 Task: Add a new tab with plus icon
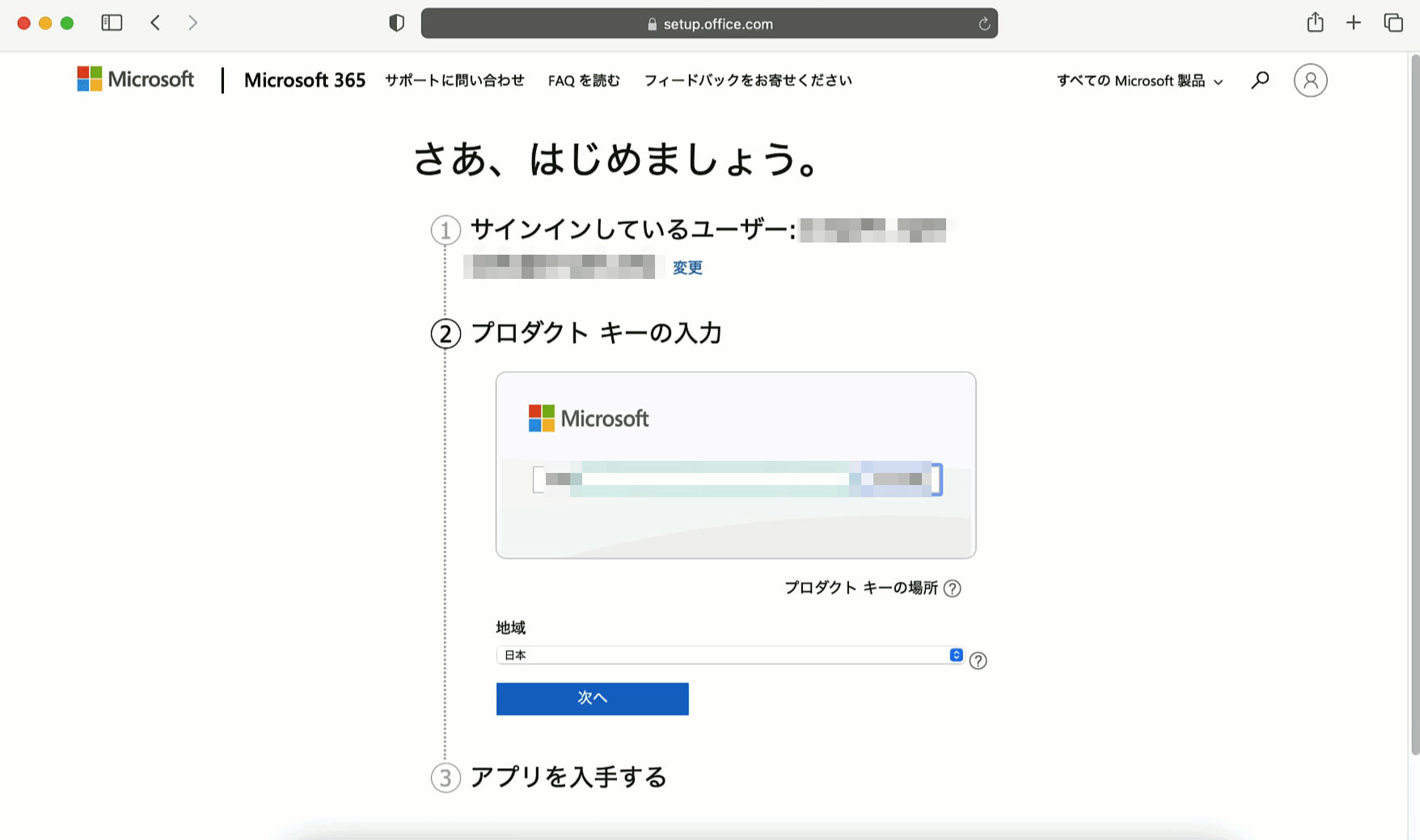coord(1354,23)
